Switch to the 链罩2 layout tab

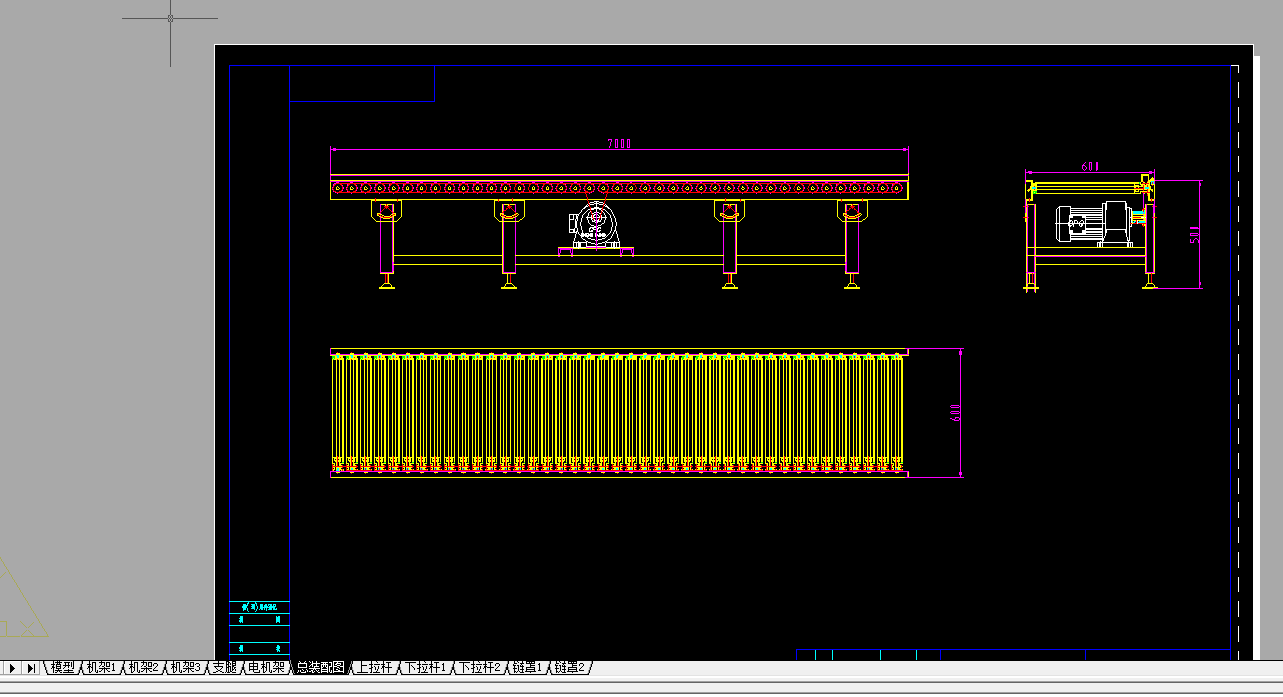(x=570, y=667)
